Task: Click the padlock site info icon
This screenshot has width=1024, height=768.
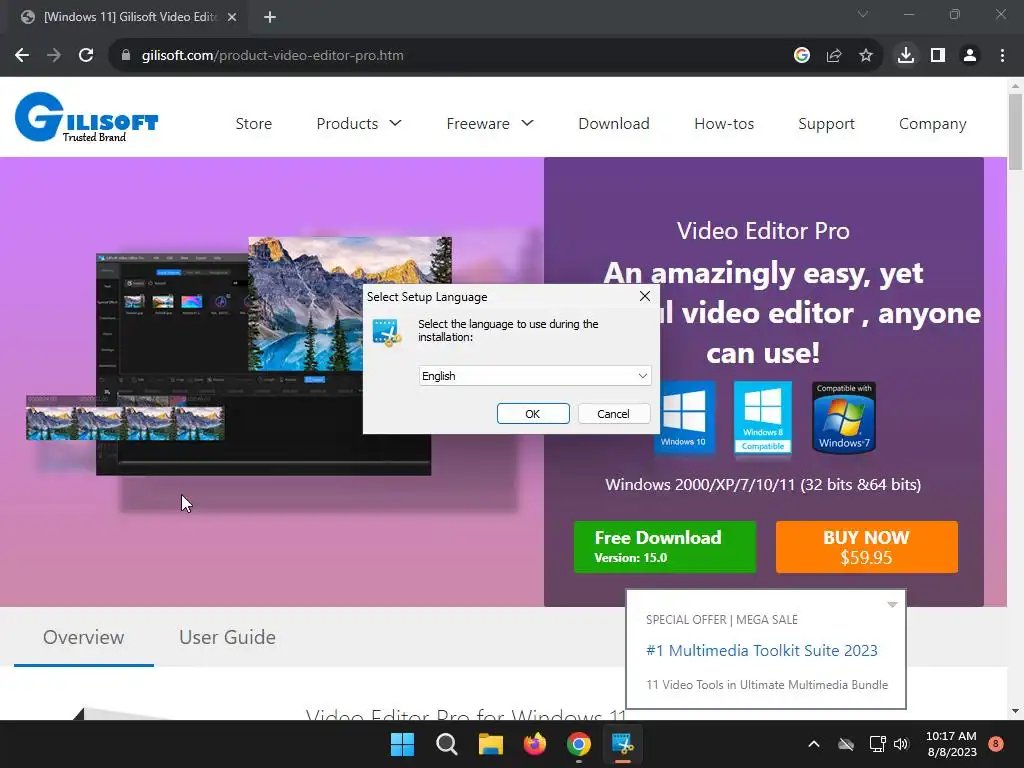Action: point(126,56)
